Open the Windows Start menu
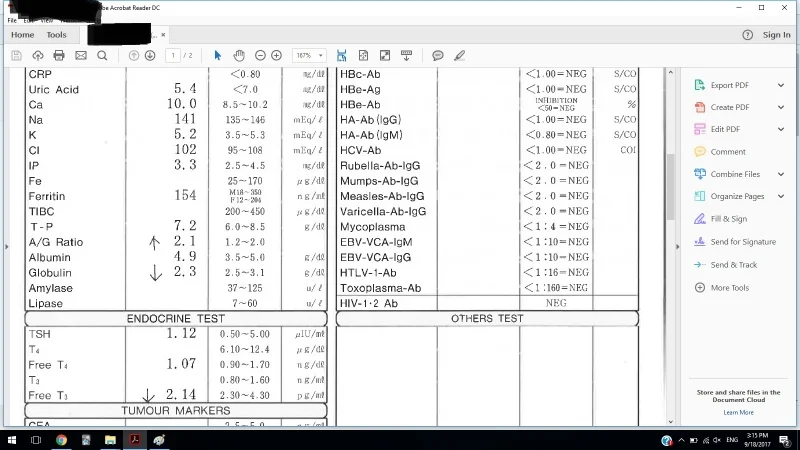The image size is (800, 450). 12,440
